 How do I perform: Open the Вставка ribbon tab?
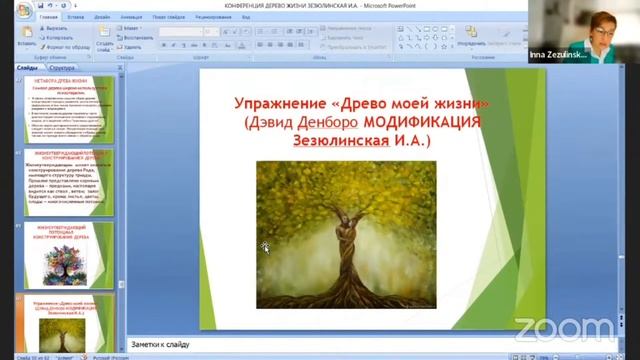pyautogui.click(x=76, y=17)
